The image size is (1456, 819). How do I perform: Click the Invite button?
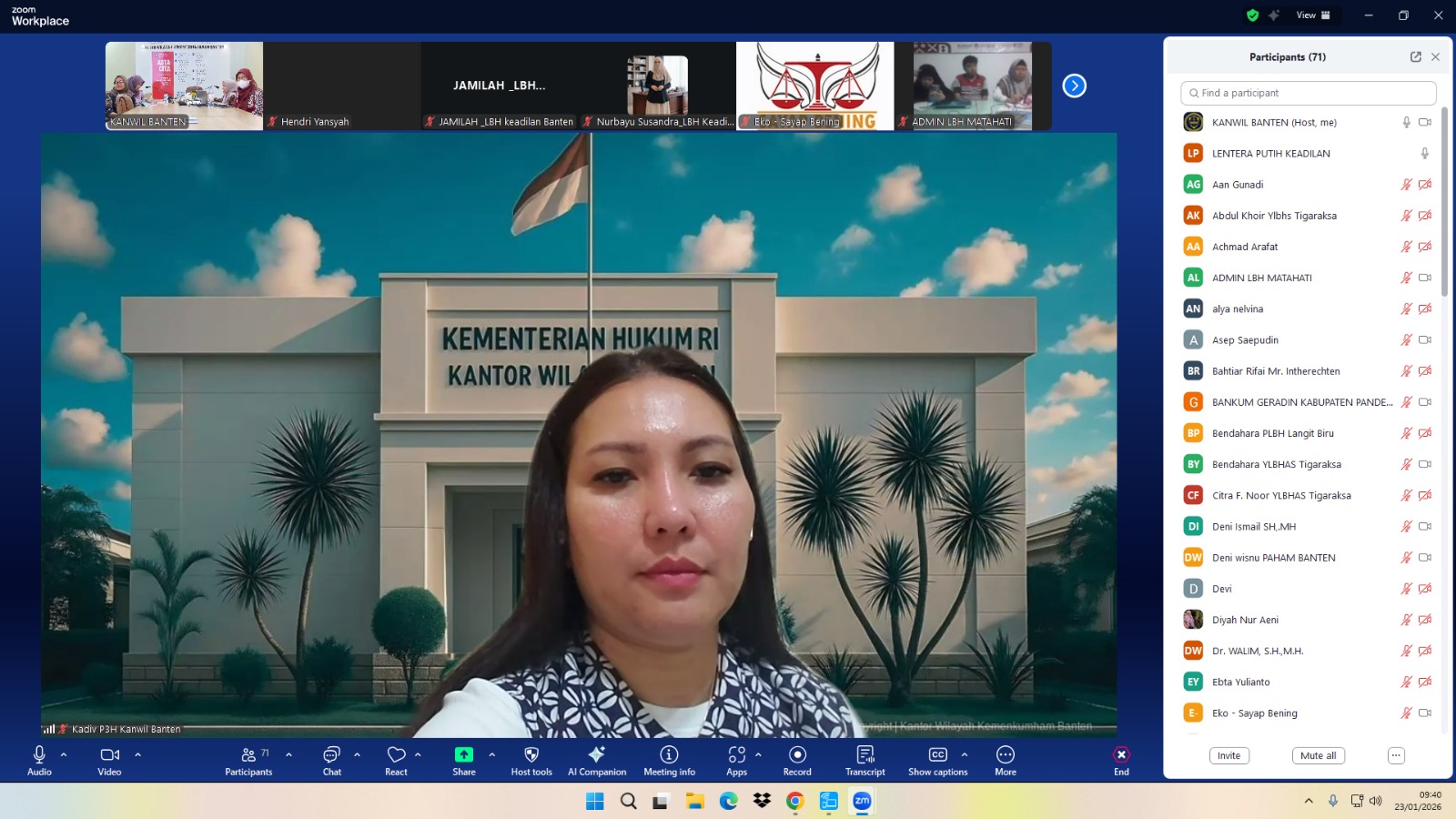point(1228,755)
